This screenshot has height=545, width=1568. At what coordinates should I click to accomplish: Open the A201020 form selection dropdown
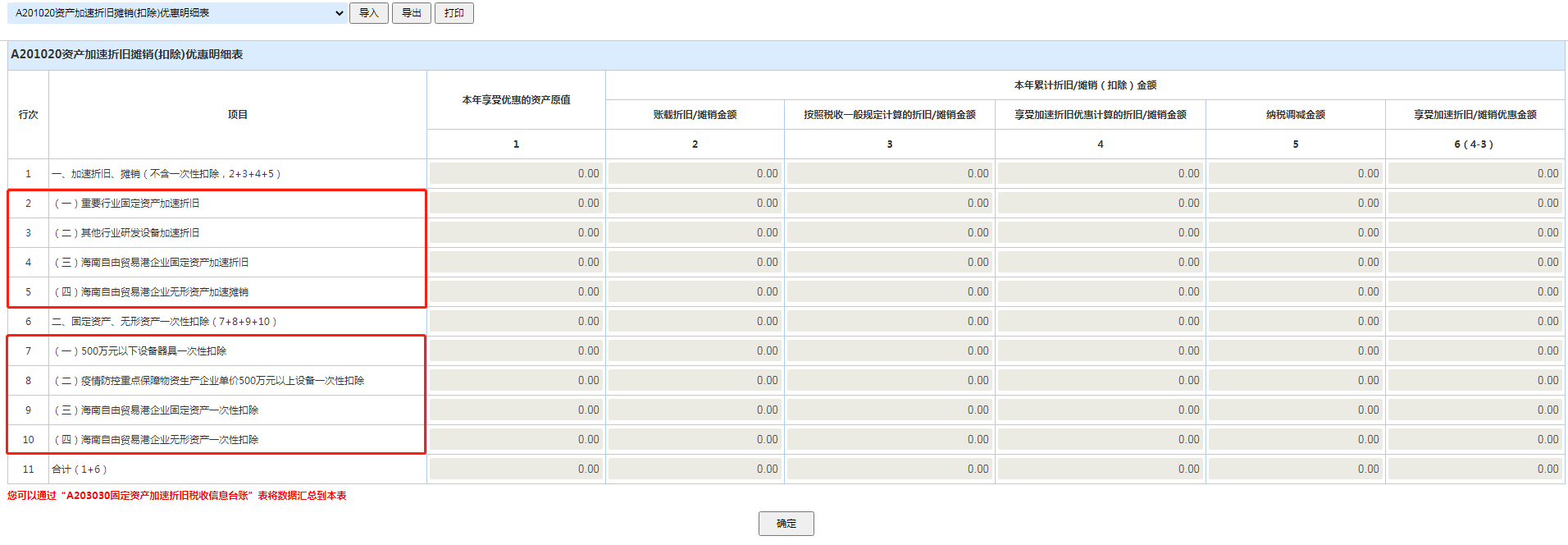pos(178,13)
